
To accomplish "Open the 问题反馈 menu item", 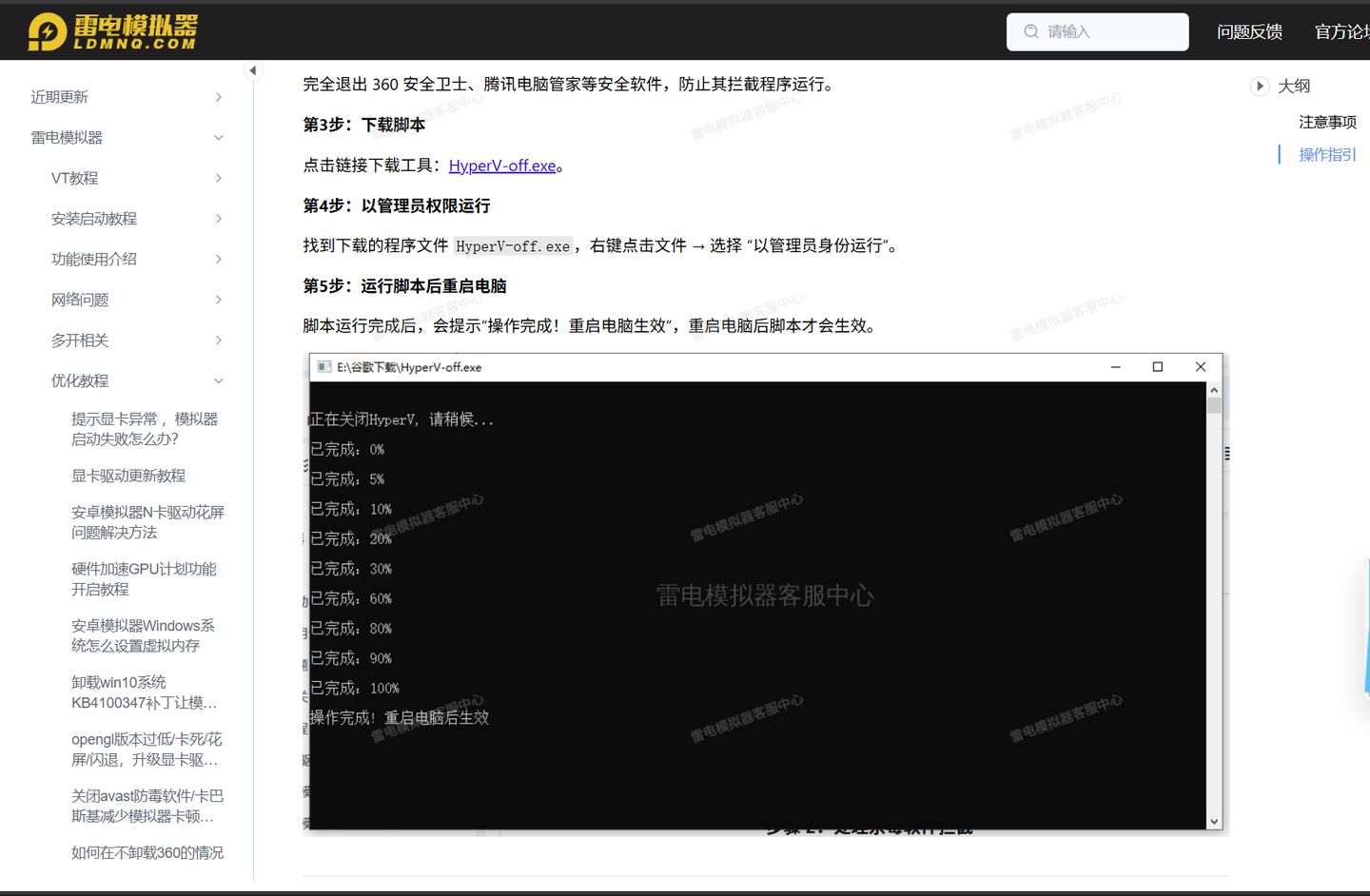I will point(1249,31).
